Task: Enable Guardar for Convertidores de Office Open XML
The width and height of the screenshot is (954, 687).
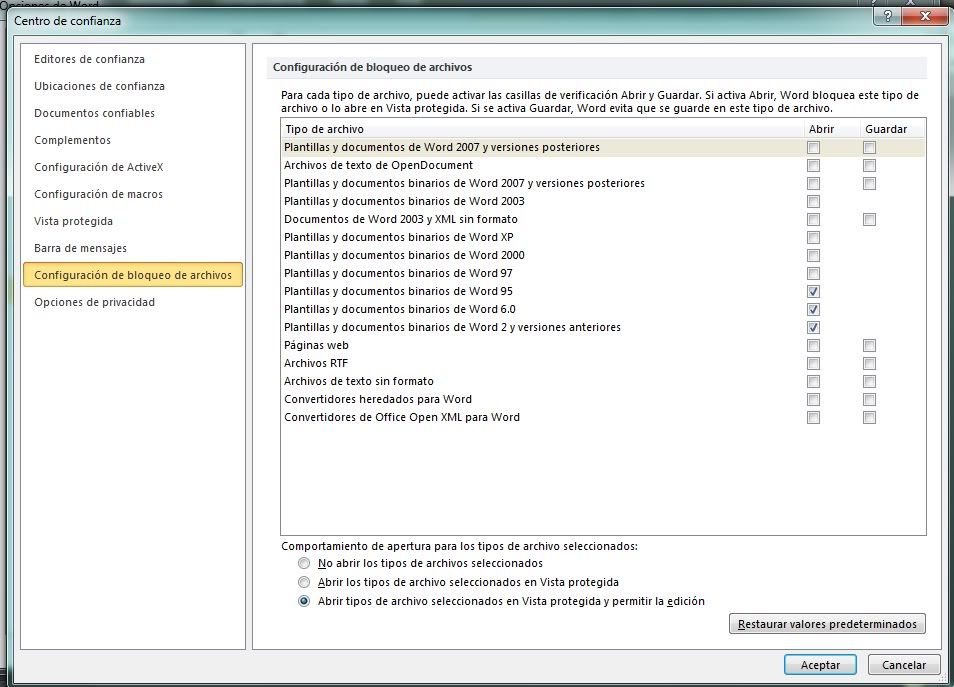Action: (x=869, y=417)
